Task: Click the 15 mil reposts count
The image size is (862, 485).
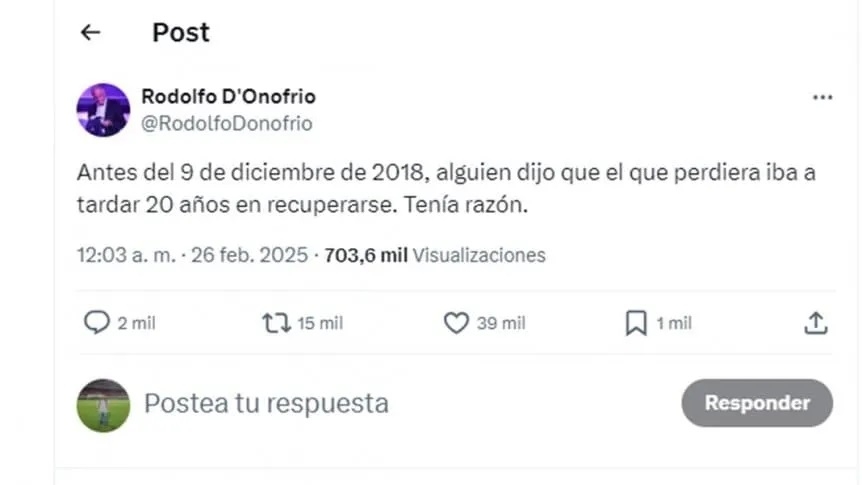Action: [320, 323]
